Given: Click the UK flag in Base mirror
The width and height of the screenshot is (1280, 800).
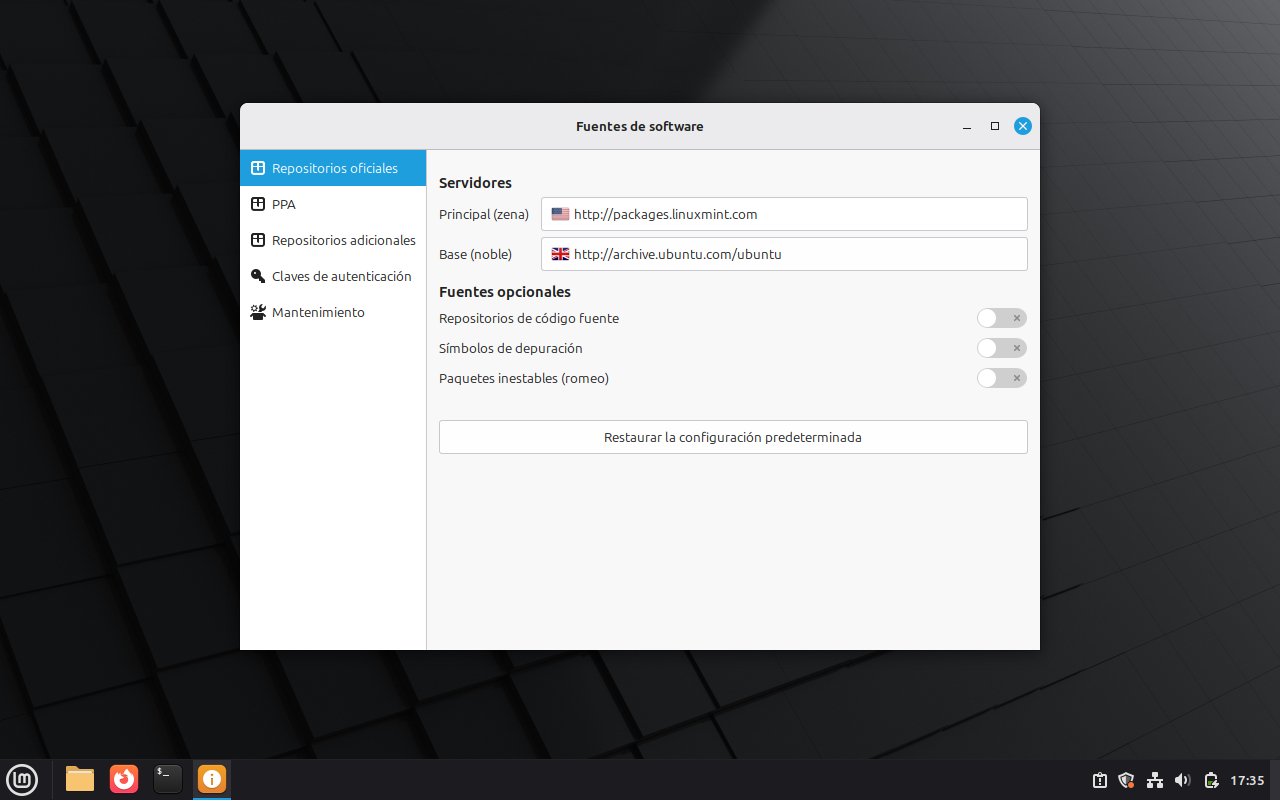Looking at the screenshot, I should (560, 254).
